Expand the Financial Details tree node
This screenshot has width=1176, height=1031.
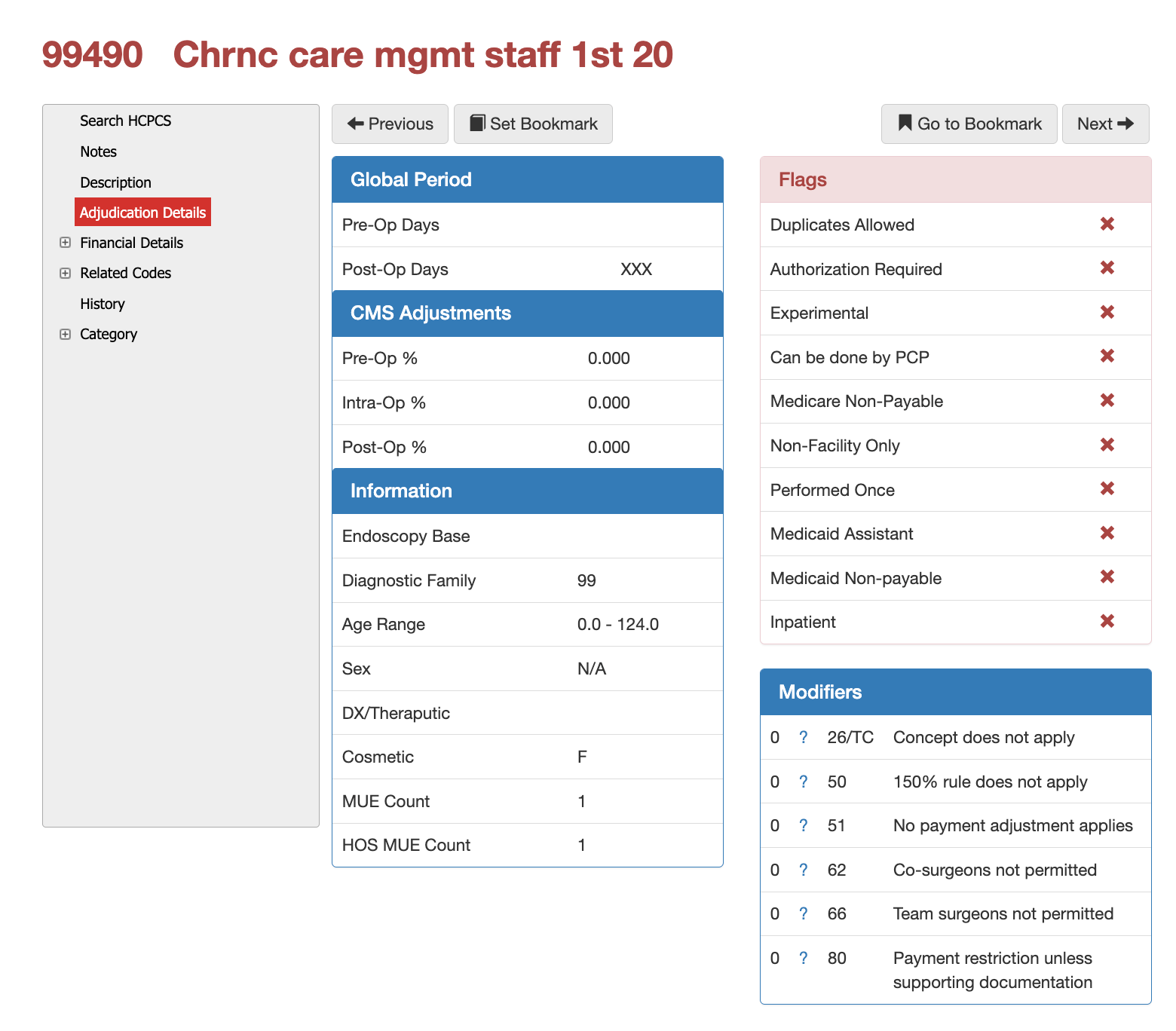point(66,243)
